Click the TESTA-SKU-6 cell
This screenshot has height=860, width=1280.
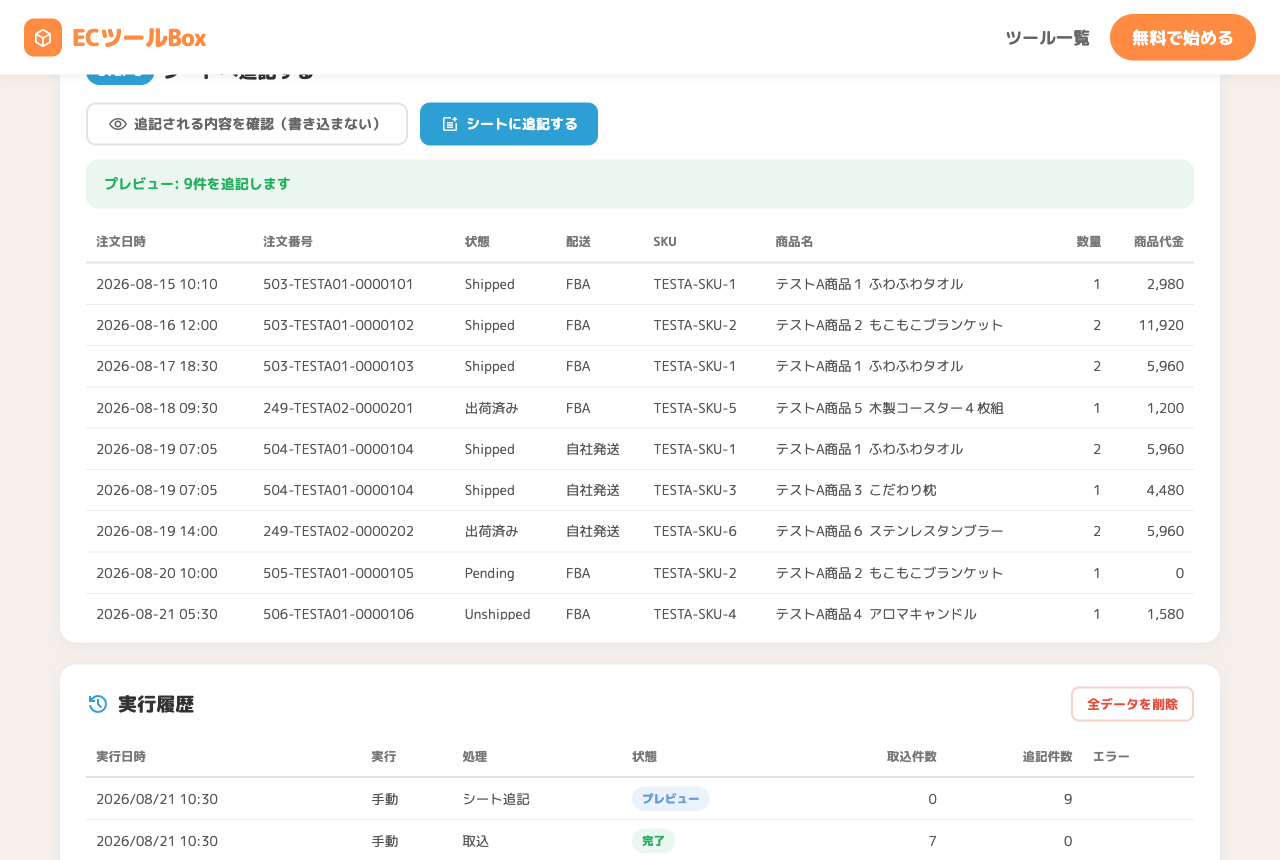695,531
